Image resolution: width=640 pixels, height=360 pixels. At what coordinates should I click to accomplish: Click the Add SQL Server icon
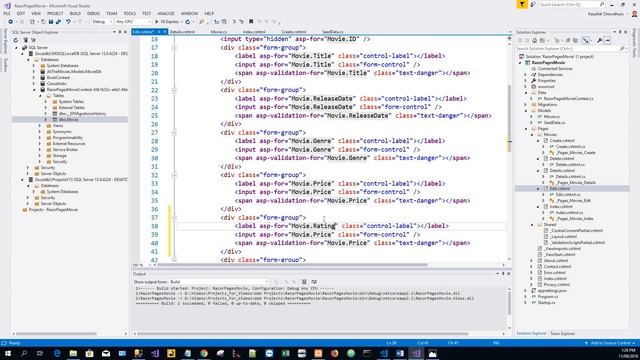pos(25,40)
